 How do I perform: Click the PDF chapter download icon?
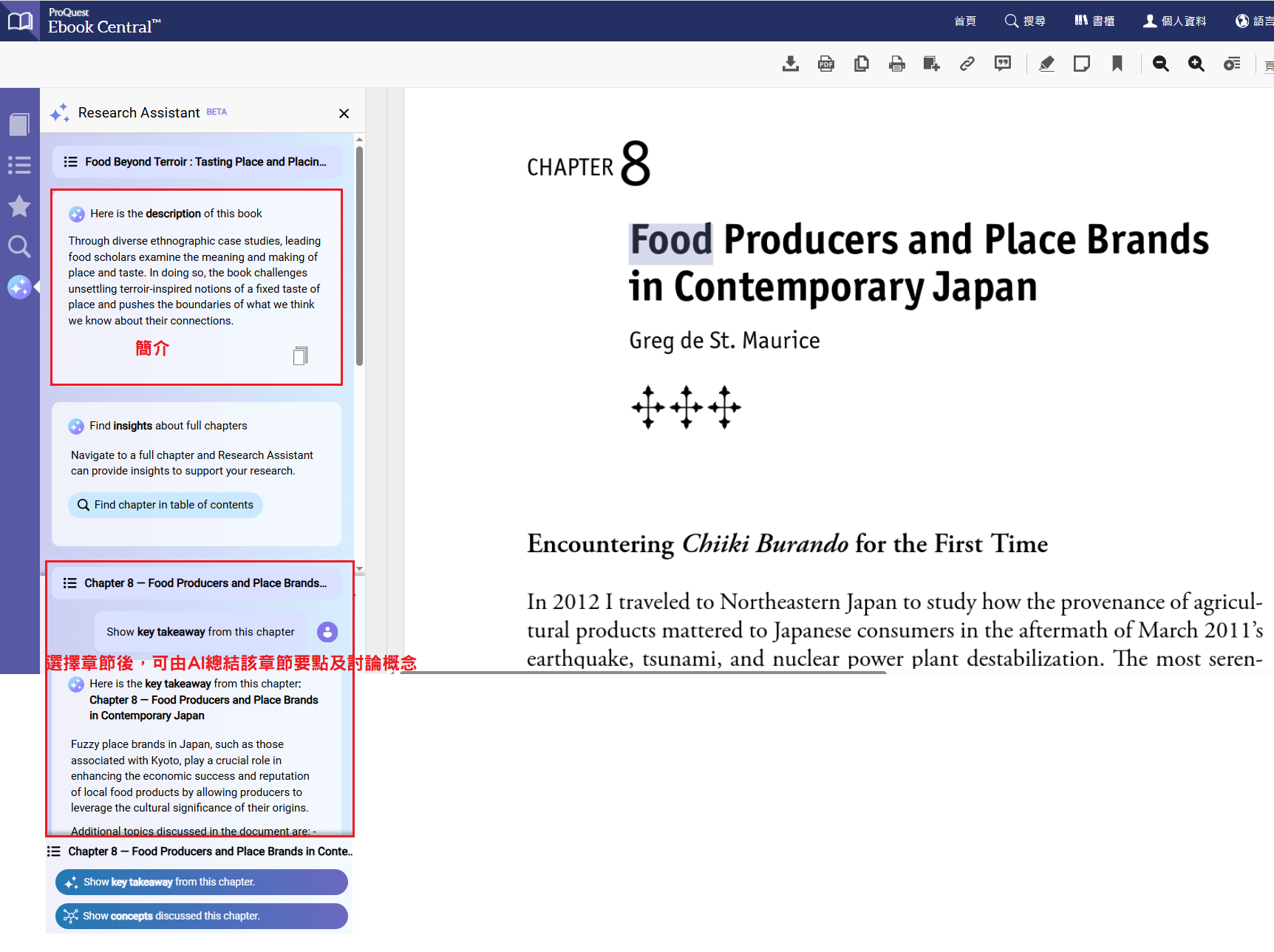[825, 64]
